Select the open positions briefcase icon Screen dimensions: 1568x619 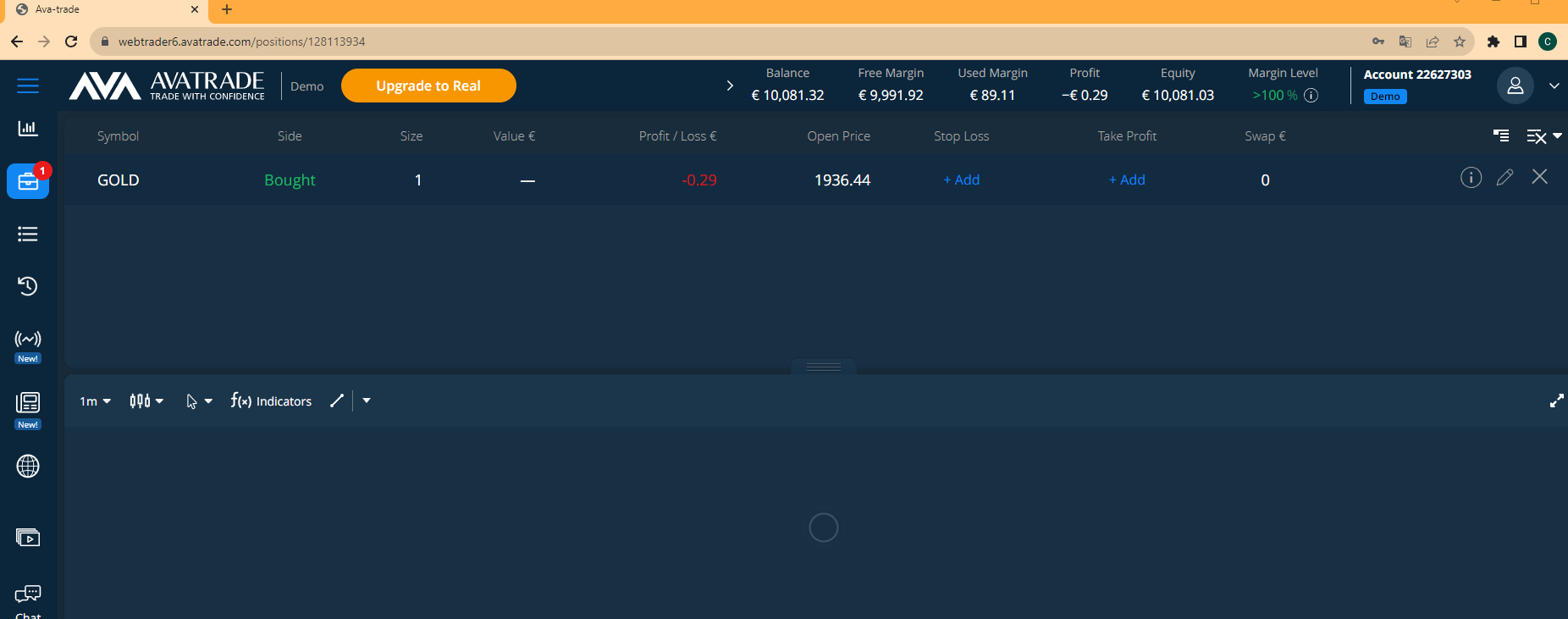28,181
